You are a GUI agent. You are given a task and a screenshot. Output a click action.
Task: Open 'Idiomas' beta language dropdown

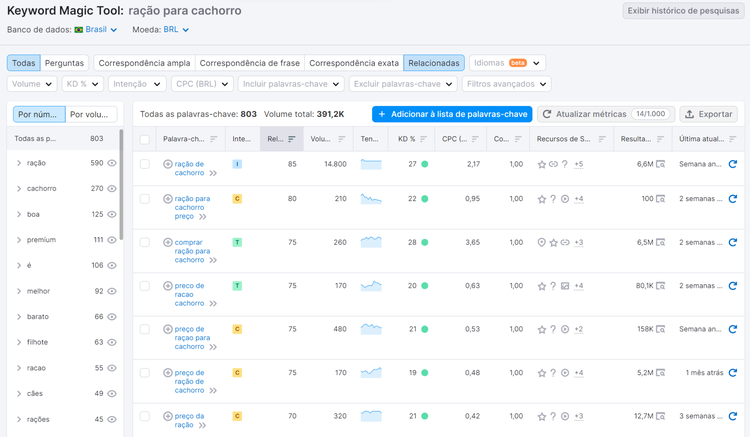507,63
